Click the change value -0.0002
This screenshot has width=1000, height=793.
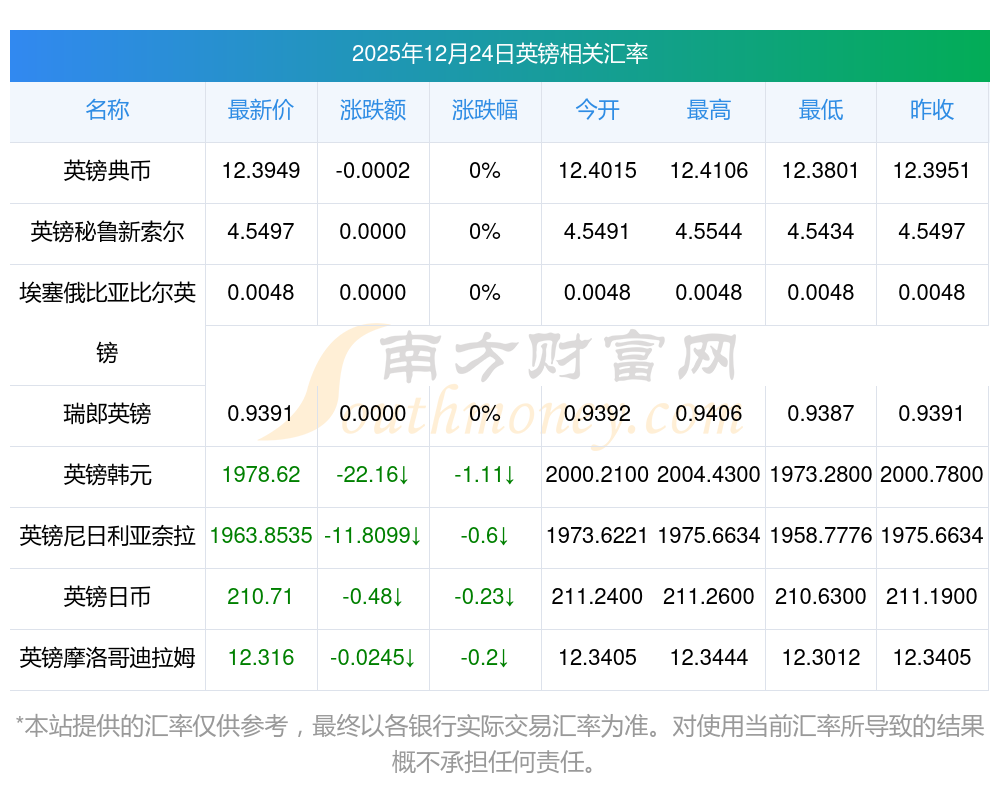(x=372, y=171)
